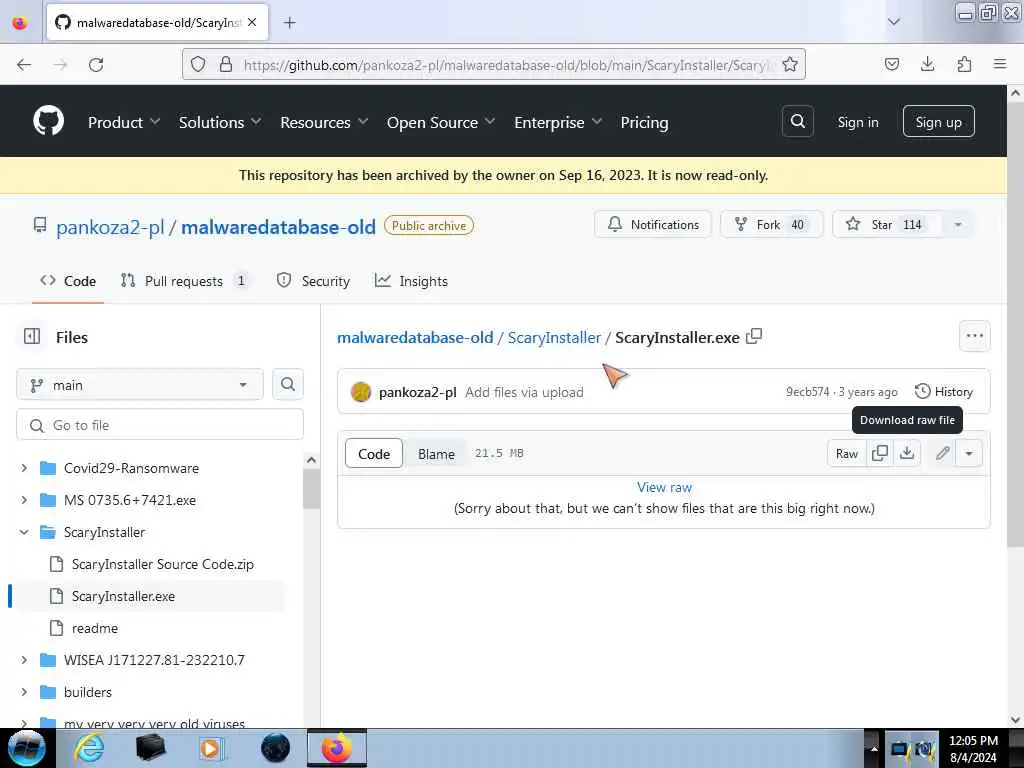
Task: Expand Open Source menu
Action: pyautogui.click(x=441, y=122)
